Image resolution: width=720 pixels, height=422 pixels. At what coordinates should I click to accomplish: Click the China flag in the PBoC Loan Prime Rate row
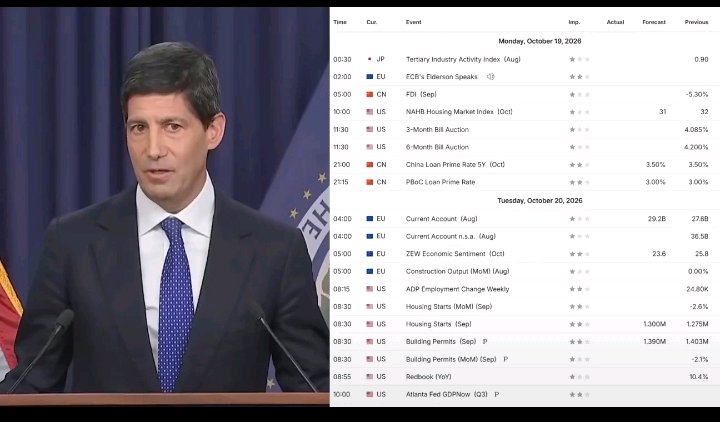pyautogui.click(x=370, y=182)
